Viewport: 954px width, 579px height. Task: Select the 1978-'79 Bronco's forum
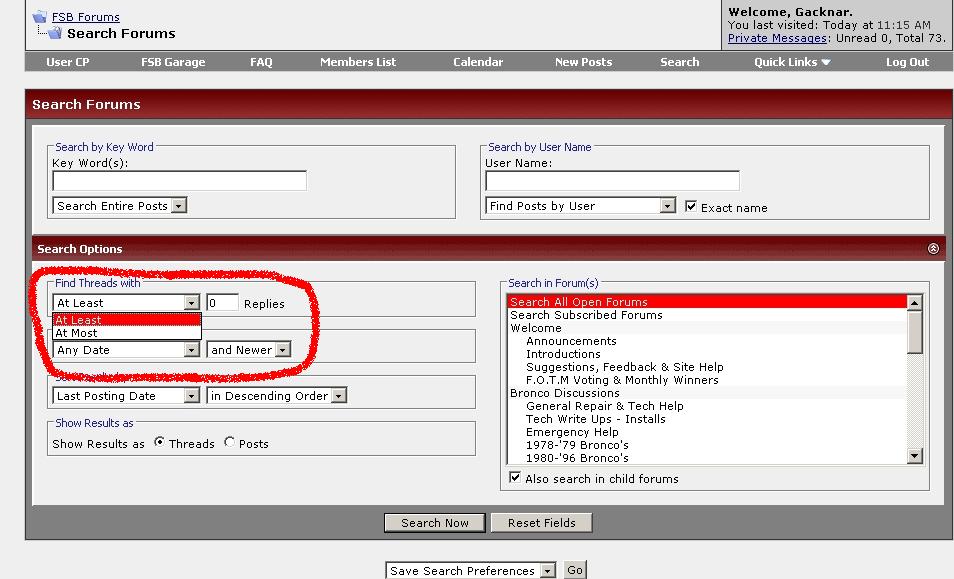(707, 445)
